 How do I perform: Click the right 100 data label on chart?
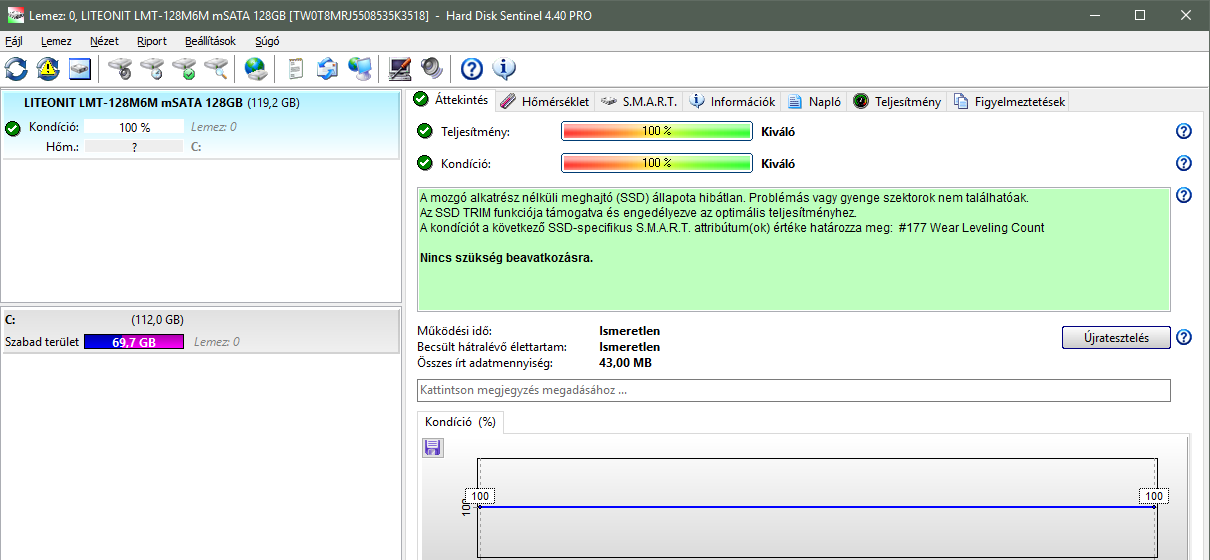pos(1154,497)
